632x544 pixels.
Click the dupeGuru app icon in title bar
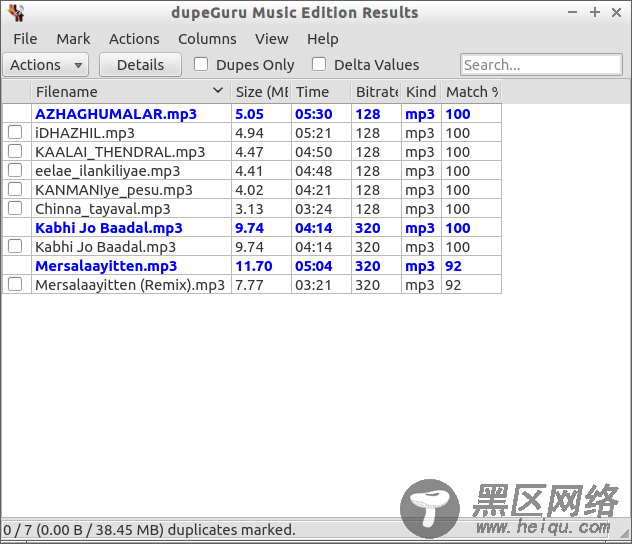[x=17, y=13]
